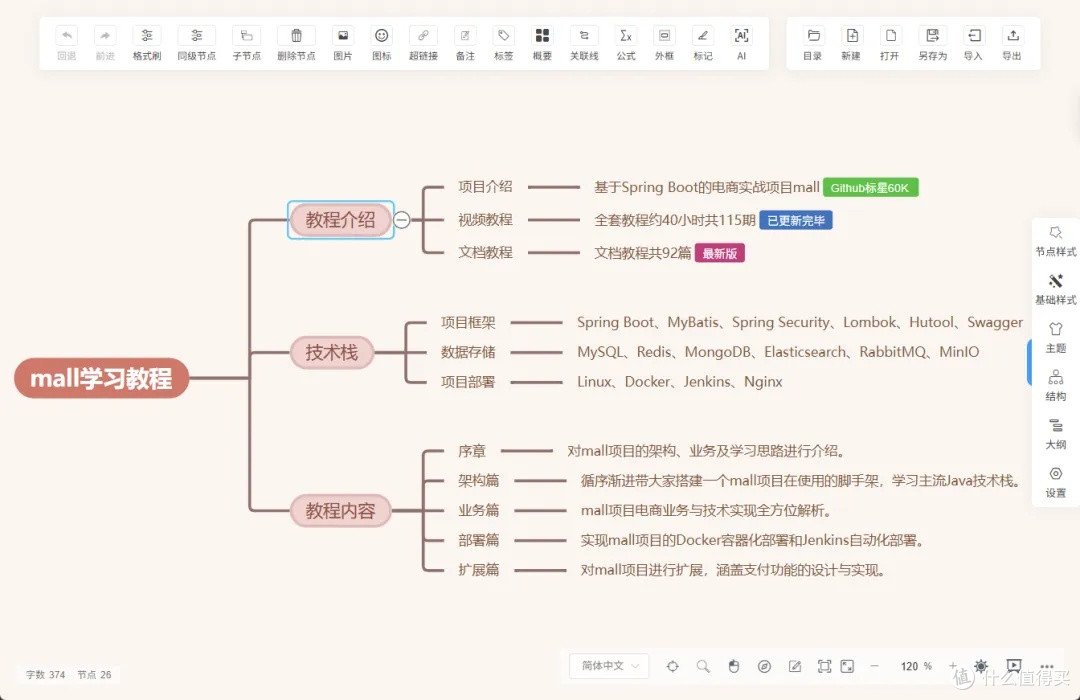Open the 标签 tag tool
Image resolution: width=1080 pixels, height=700 pixels.
pyautogui.click(x=503, y=36)
